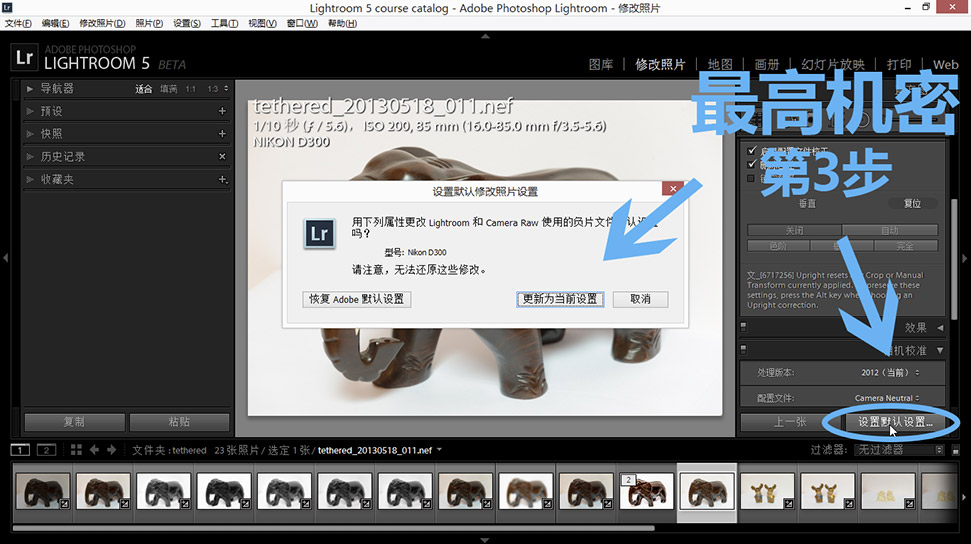Click the 粘贴 button
Screen dimensions: 971x544
point(179,422)
